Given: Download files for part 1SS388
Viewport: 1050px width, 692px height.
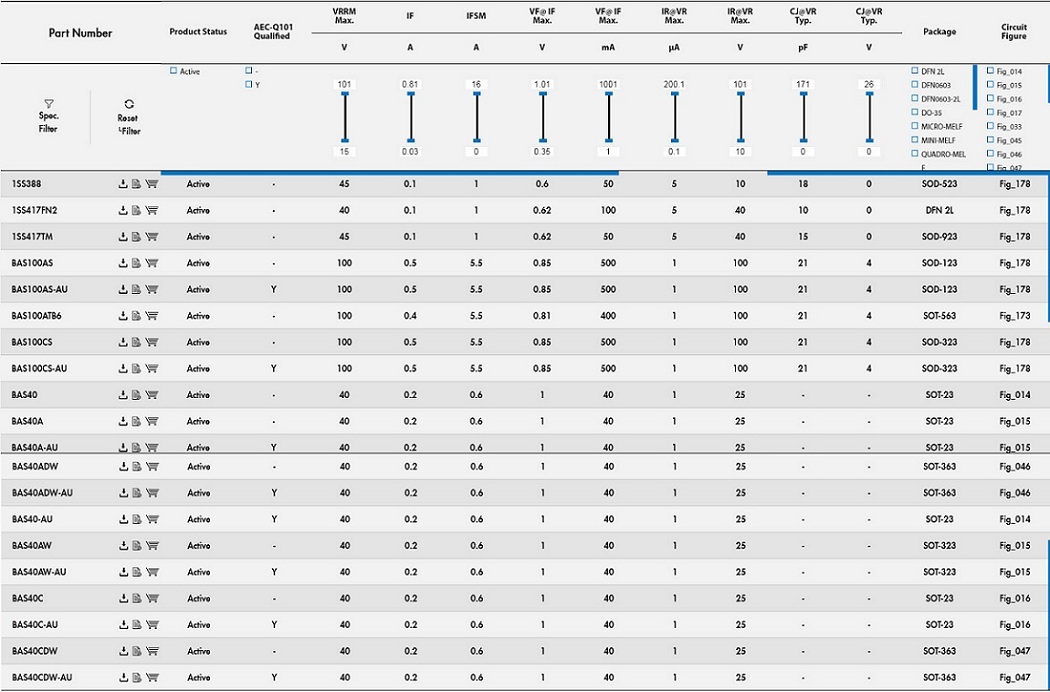Looking at the screenshot, I should (x=123, y=184).
